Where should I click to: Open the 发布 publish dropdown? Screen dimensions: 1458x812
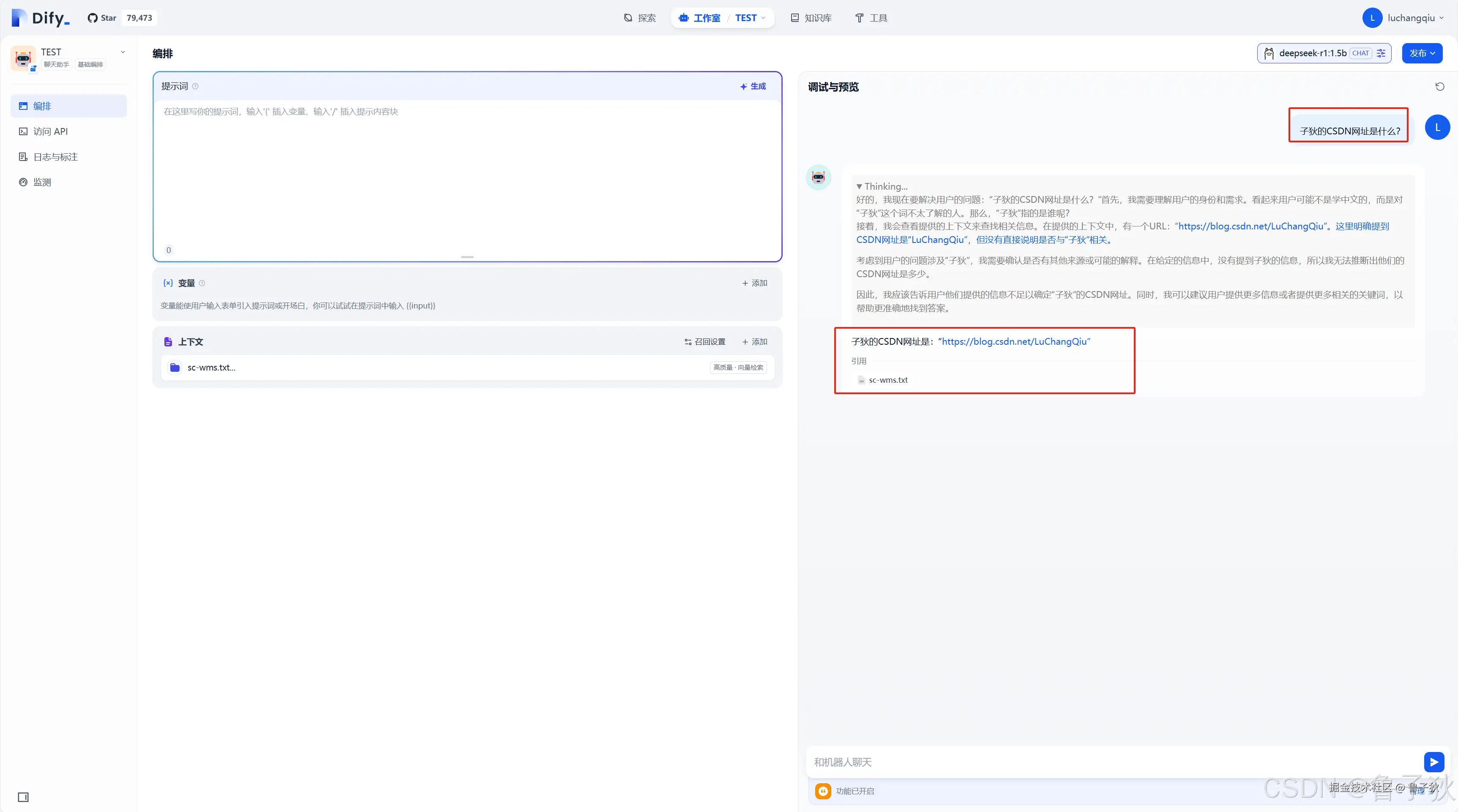click(1422, 53)
